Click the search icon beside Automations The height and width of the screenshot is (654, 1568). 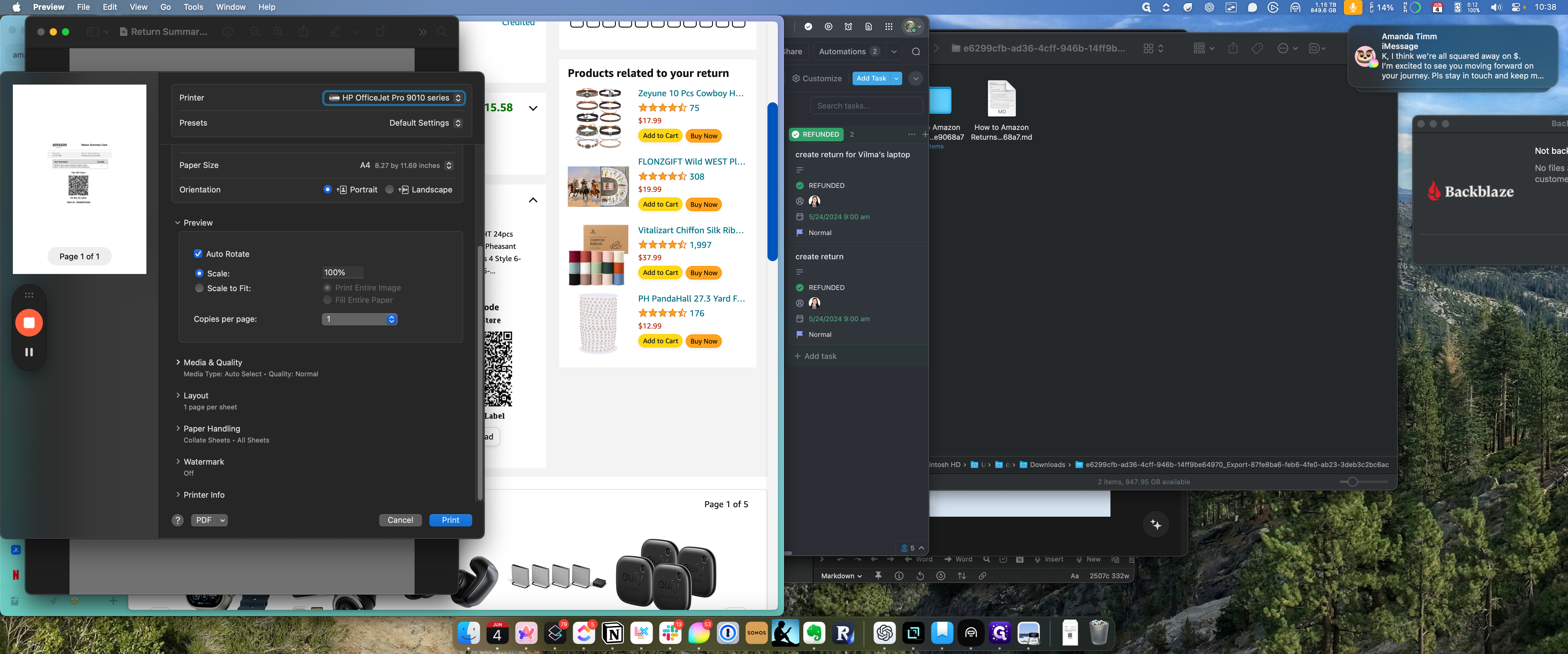[915, 52]
